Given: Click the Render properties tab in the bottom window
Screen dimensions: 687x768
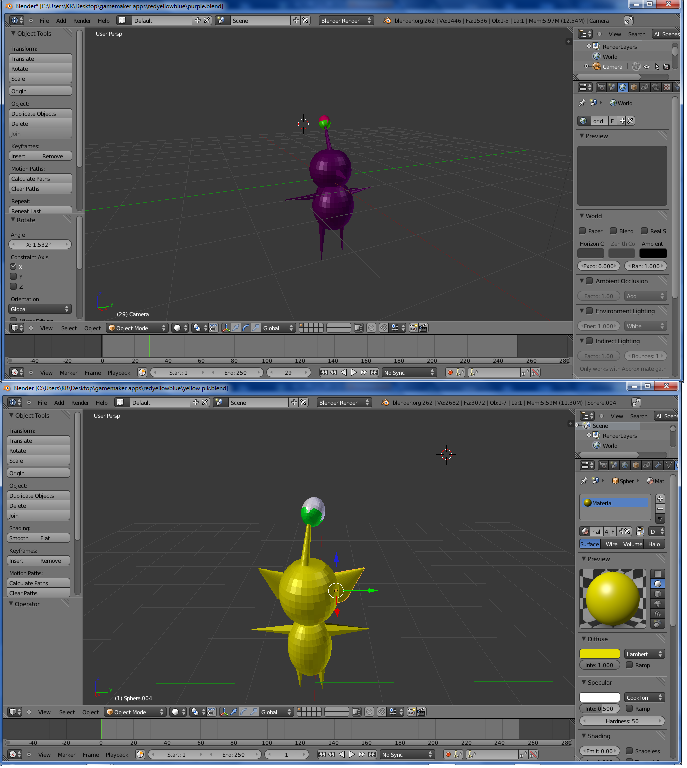Looking at the screenshot, I should click(x=603, y=465).
